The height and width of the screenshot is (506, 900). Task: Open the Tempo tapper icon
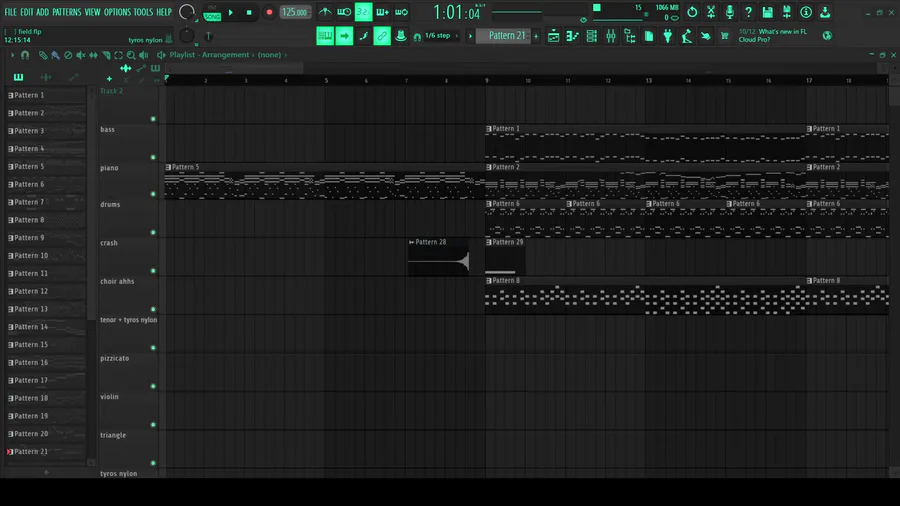point(686,36)
